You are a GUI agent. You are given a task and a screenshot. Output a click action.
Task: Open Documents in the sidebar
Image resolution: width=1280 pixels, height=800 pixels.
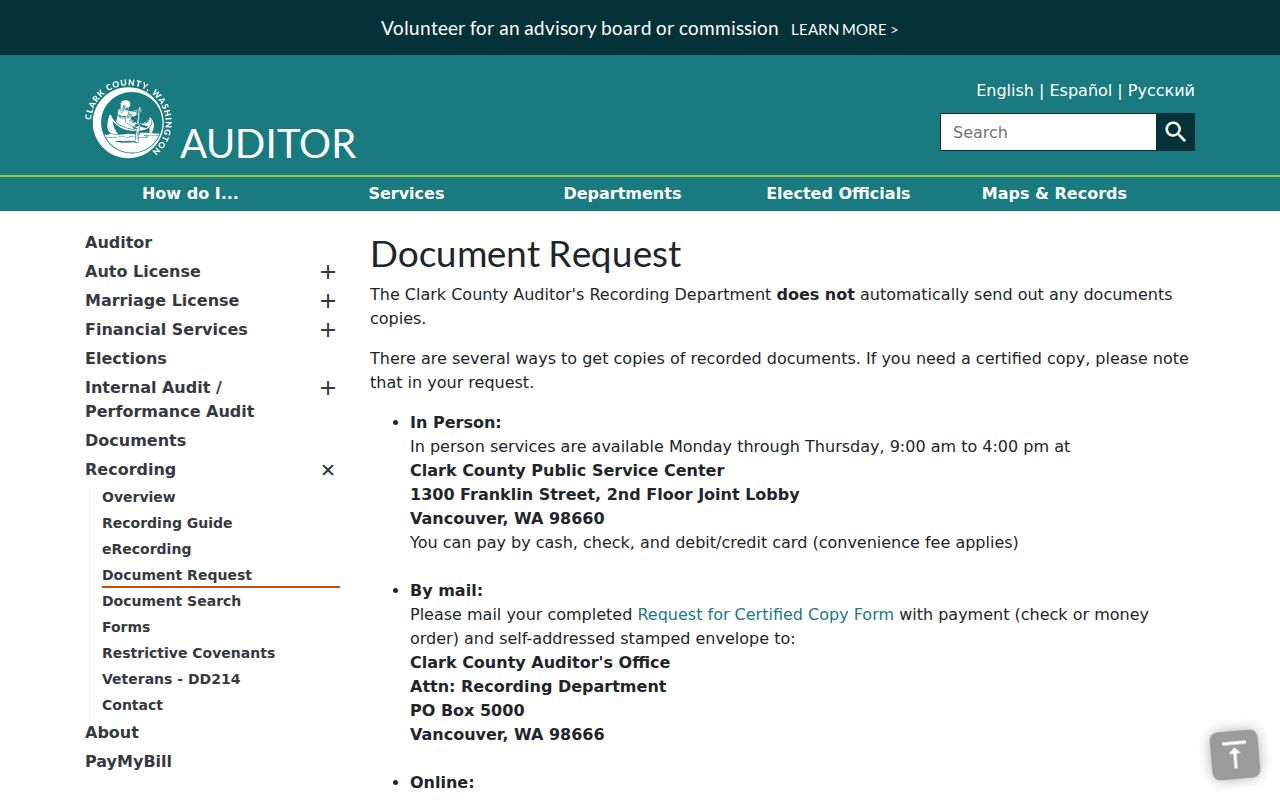135,440
